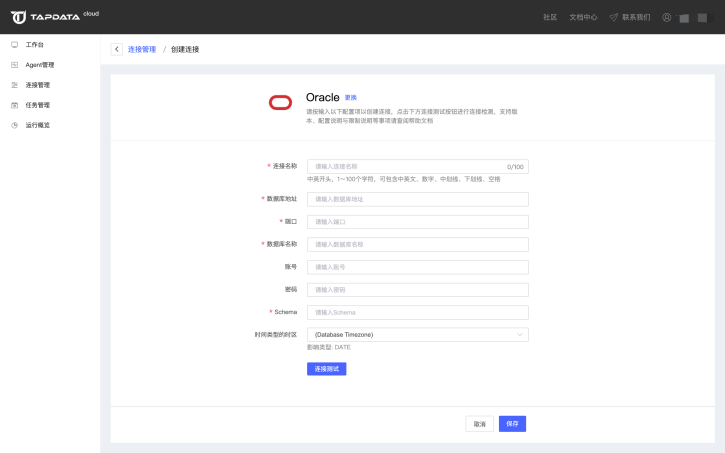
Task: Open the Database Timezone dropdown
Action: 418,335
